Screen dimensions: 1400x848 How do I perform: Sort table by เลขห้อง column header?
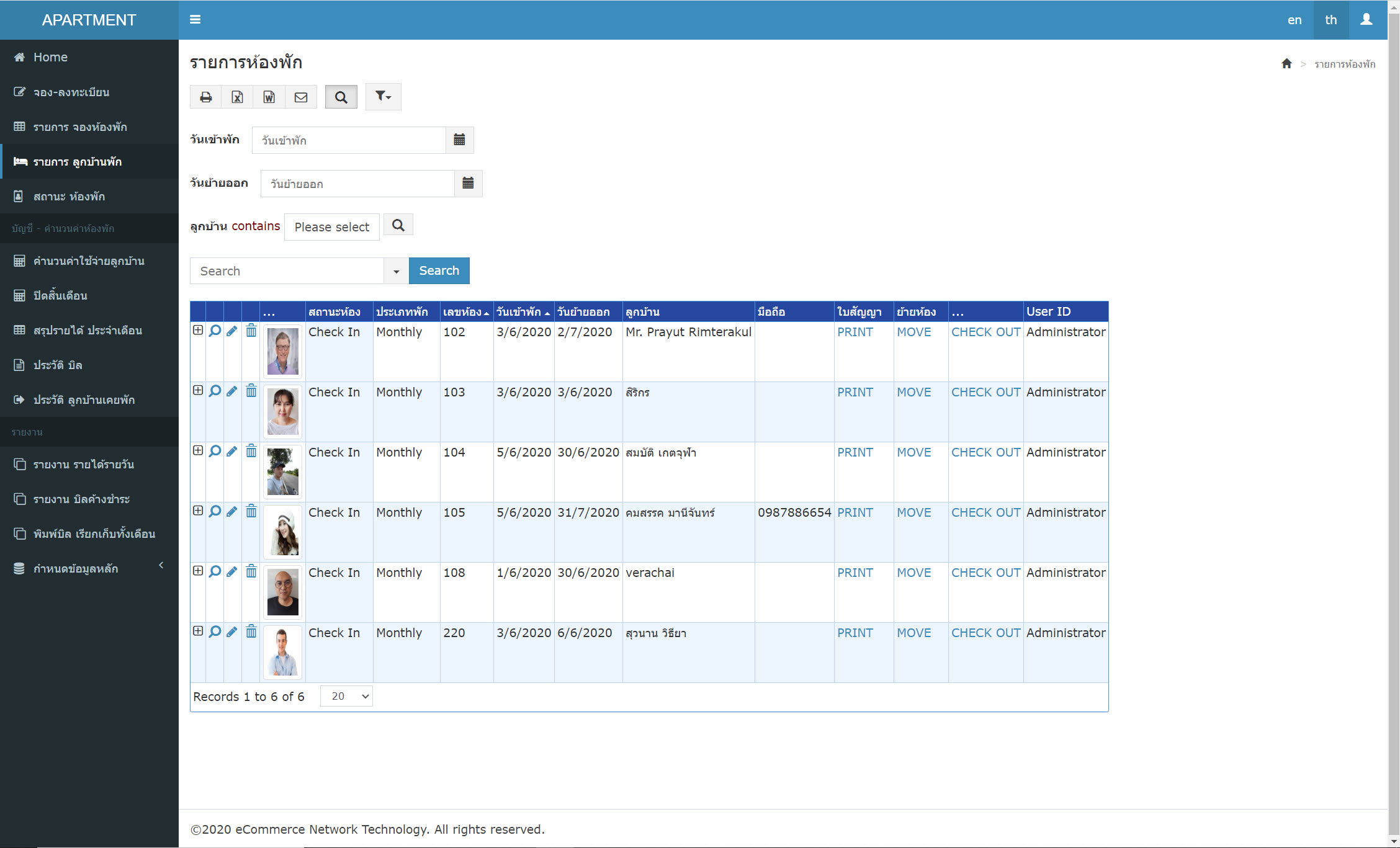466,311
